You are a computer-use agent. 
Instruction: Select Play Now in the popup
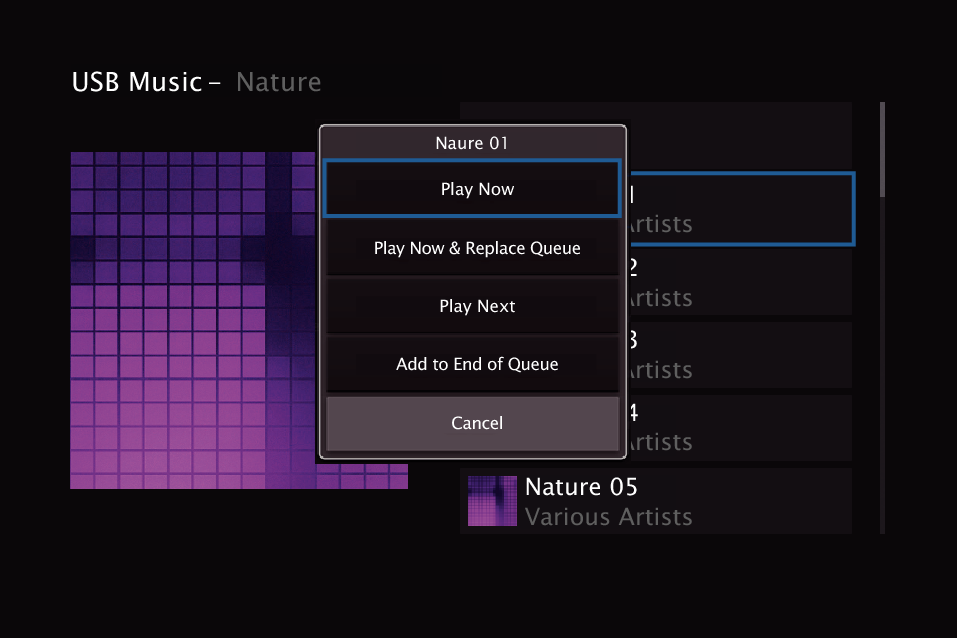(x=471, y=189)
